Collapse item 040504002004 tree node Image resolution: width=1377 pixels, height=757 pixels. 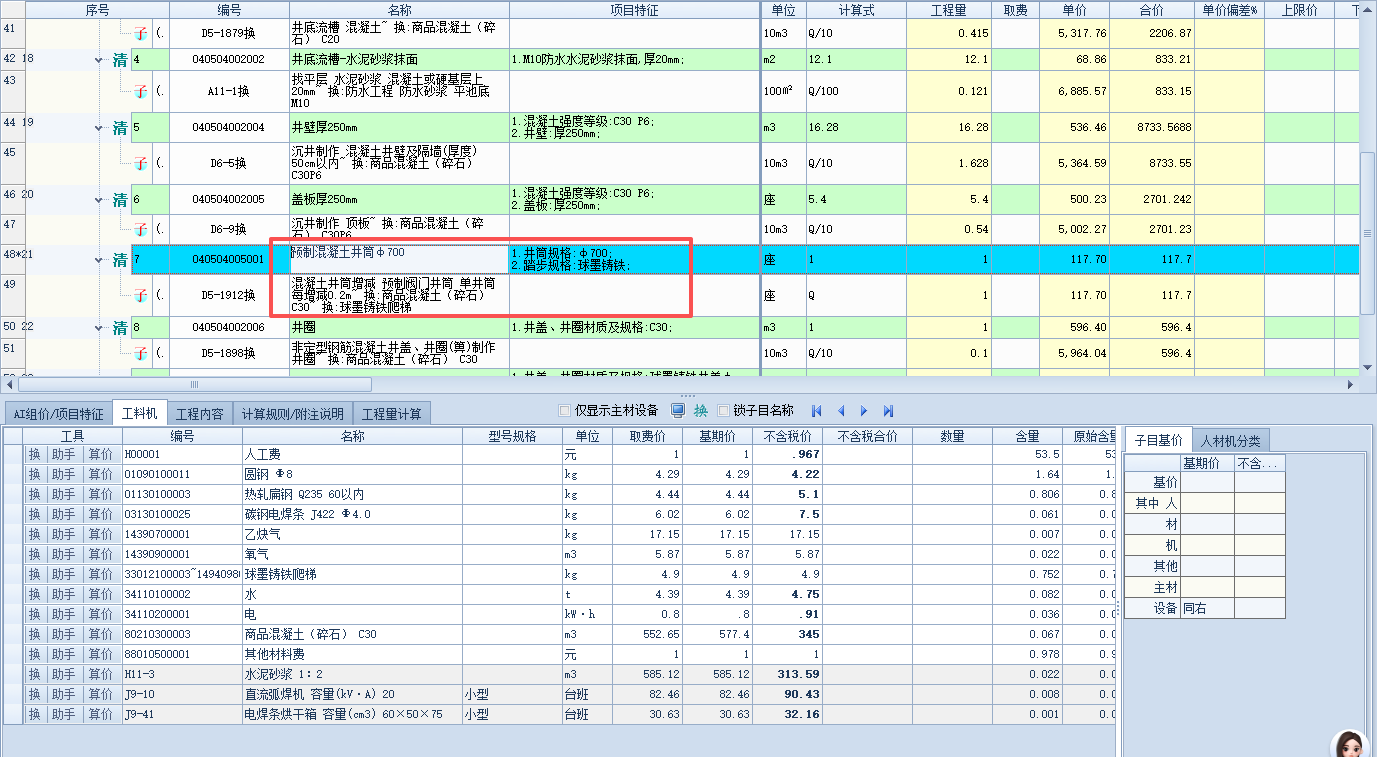coord(98,129)
